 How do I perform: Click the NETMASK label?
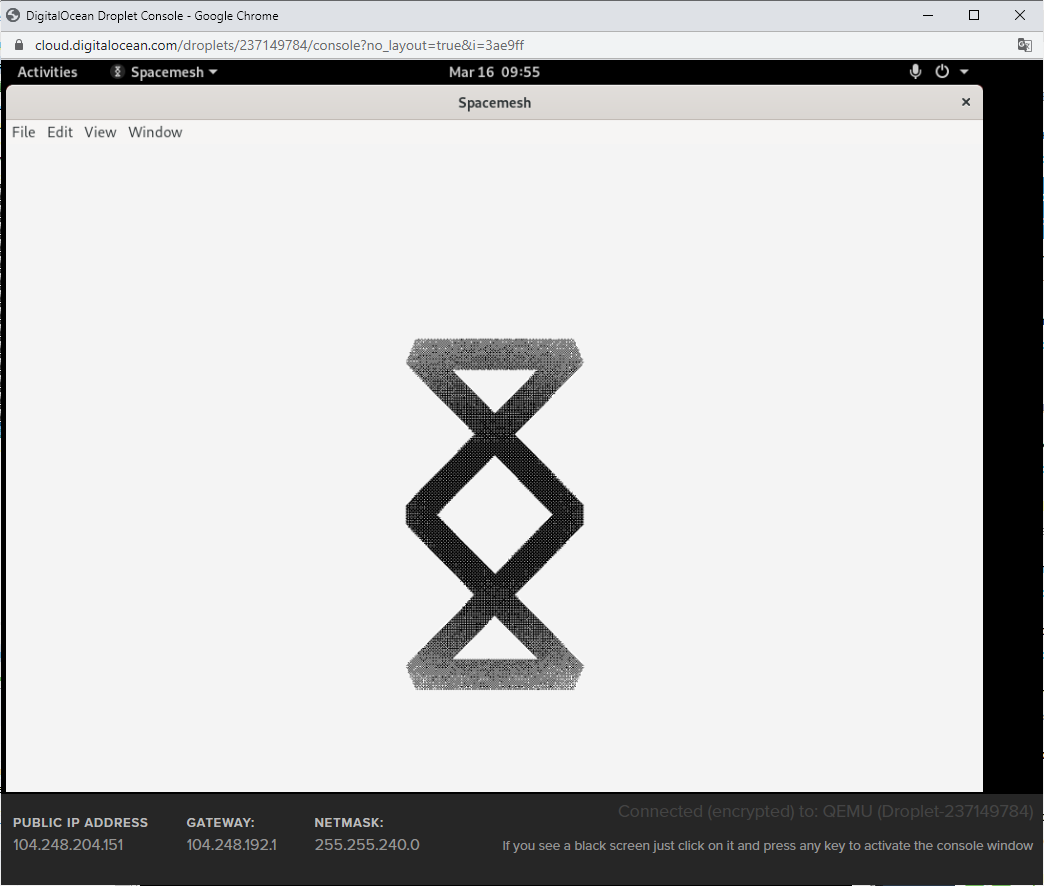349,823
